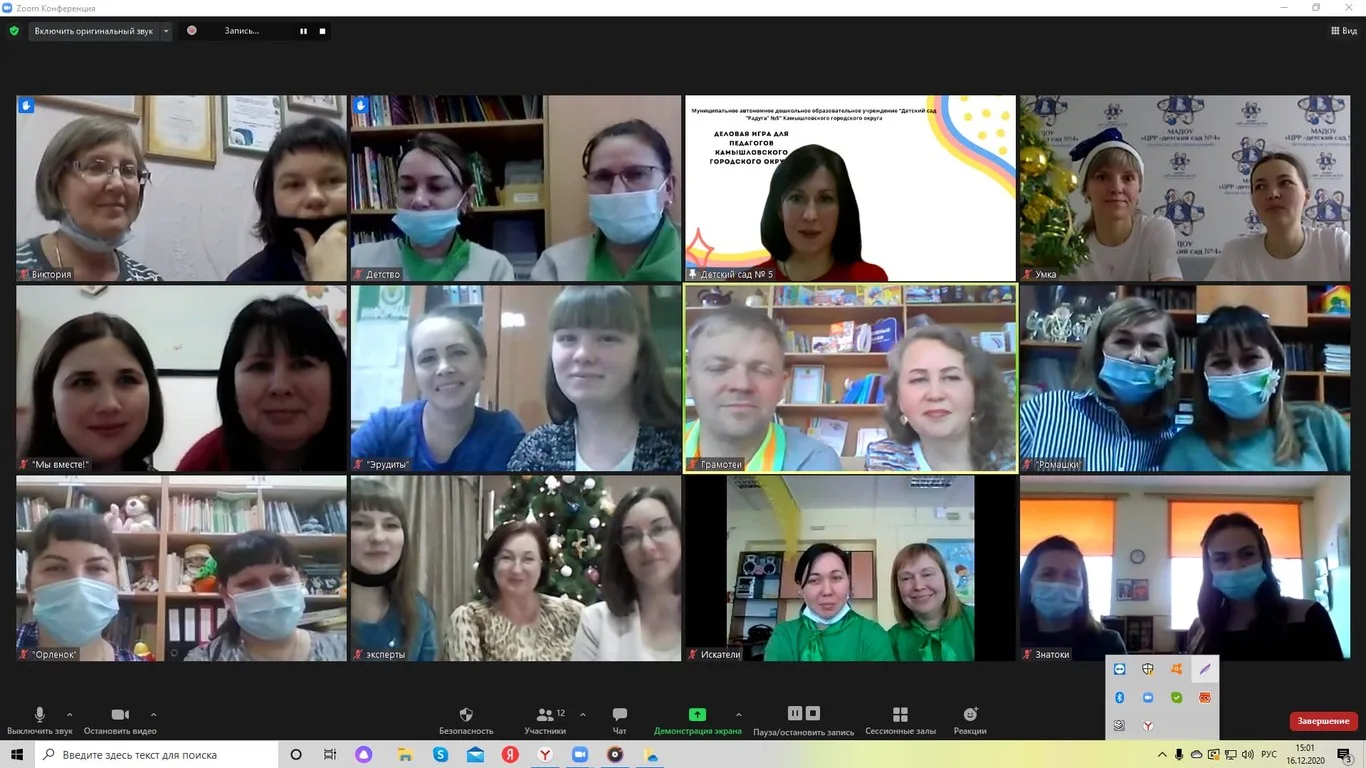Open video options arrow beside camera
Viewport: 1366px width, 768px height.
(153, 715)
